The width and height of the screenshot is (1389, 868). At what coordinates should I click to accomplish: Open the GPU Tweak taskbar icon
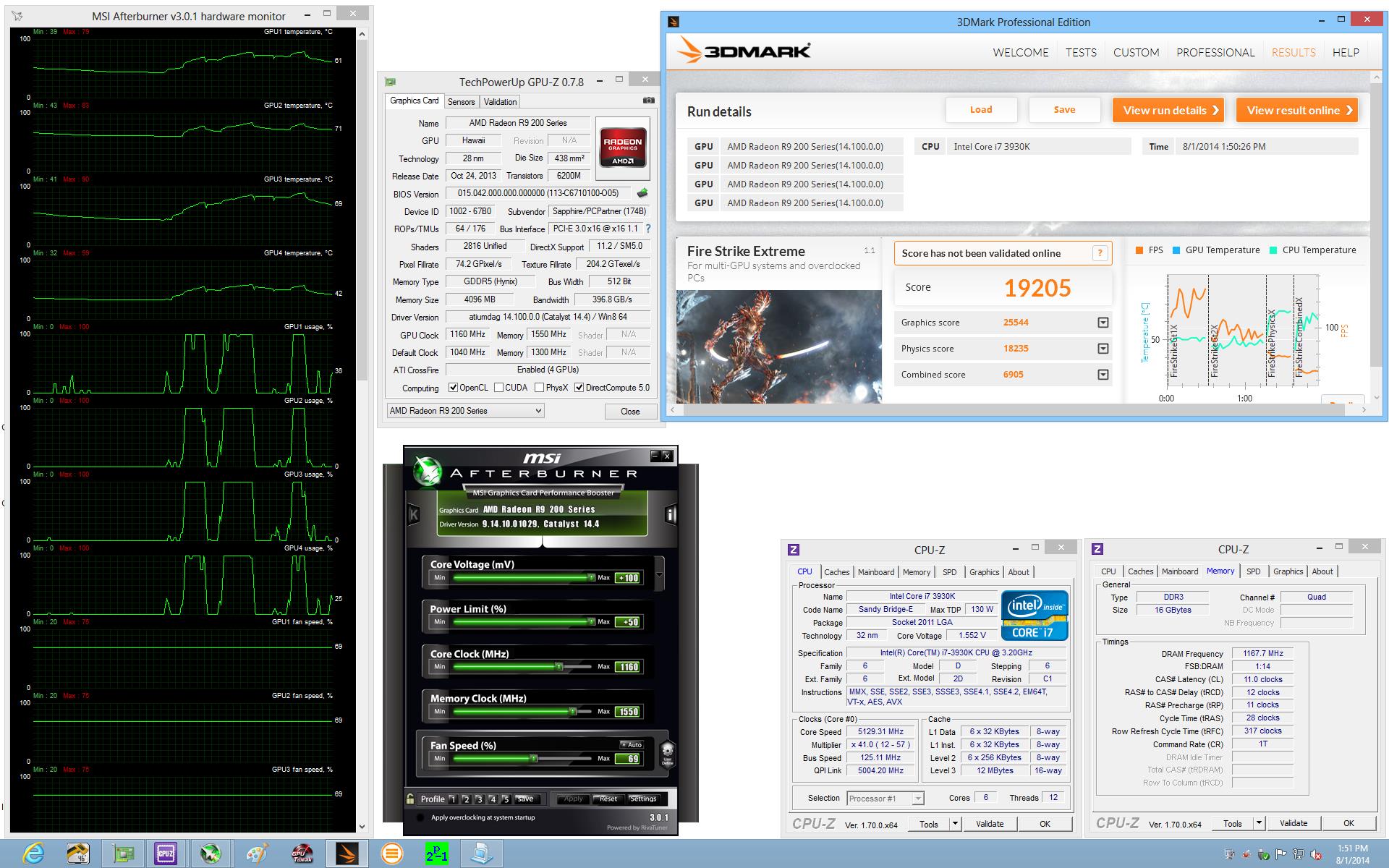[302, 854]
